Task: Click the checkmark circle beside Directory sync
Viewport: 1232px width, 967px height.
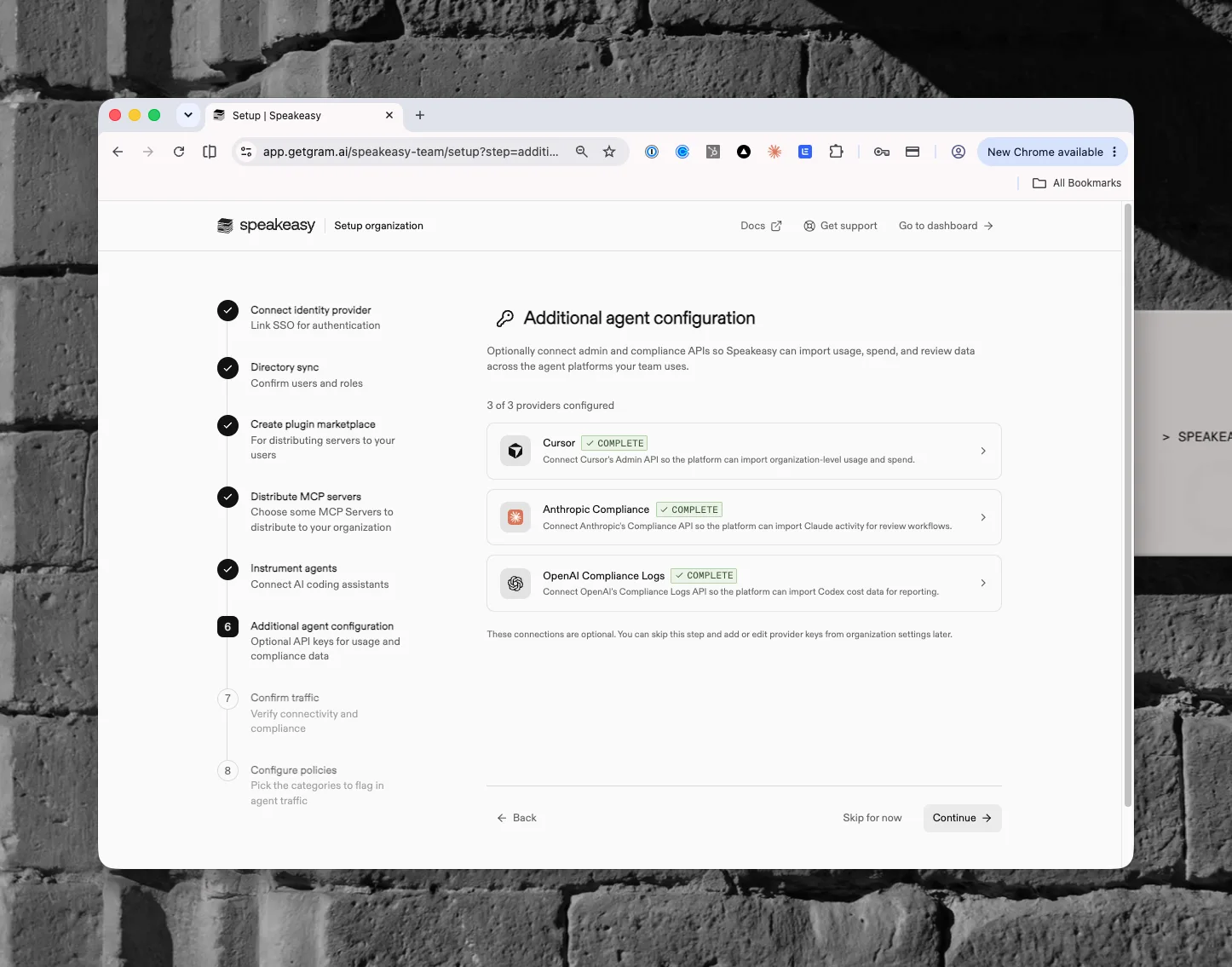Action: (x=227, y=368)
